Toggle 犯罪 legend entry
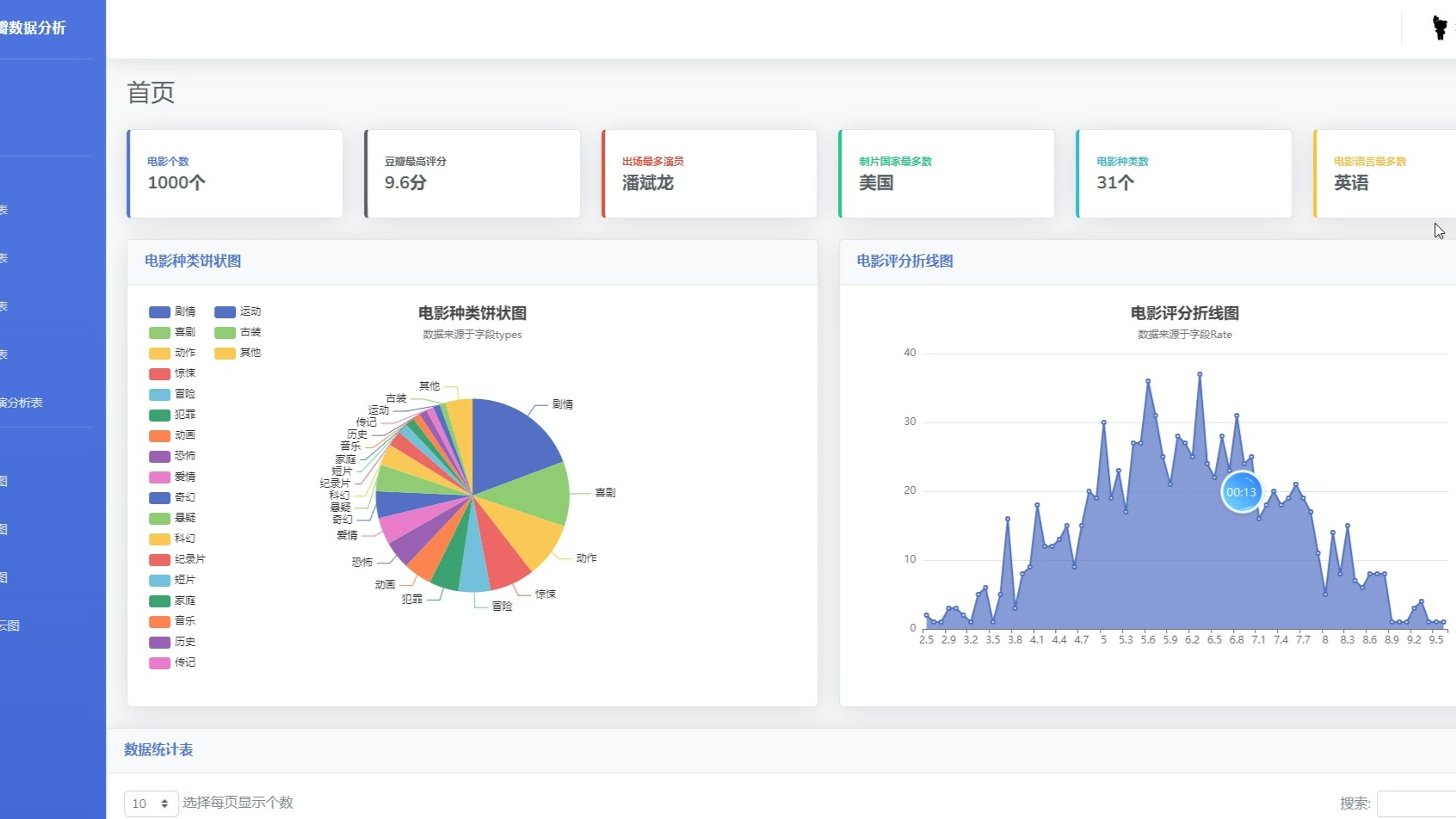Image resolution: width=1456 pixels, height=819 pixels. [172, 415]
